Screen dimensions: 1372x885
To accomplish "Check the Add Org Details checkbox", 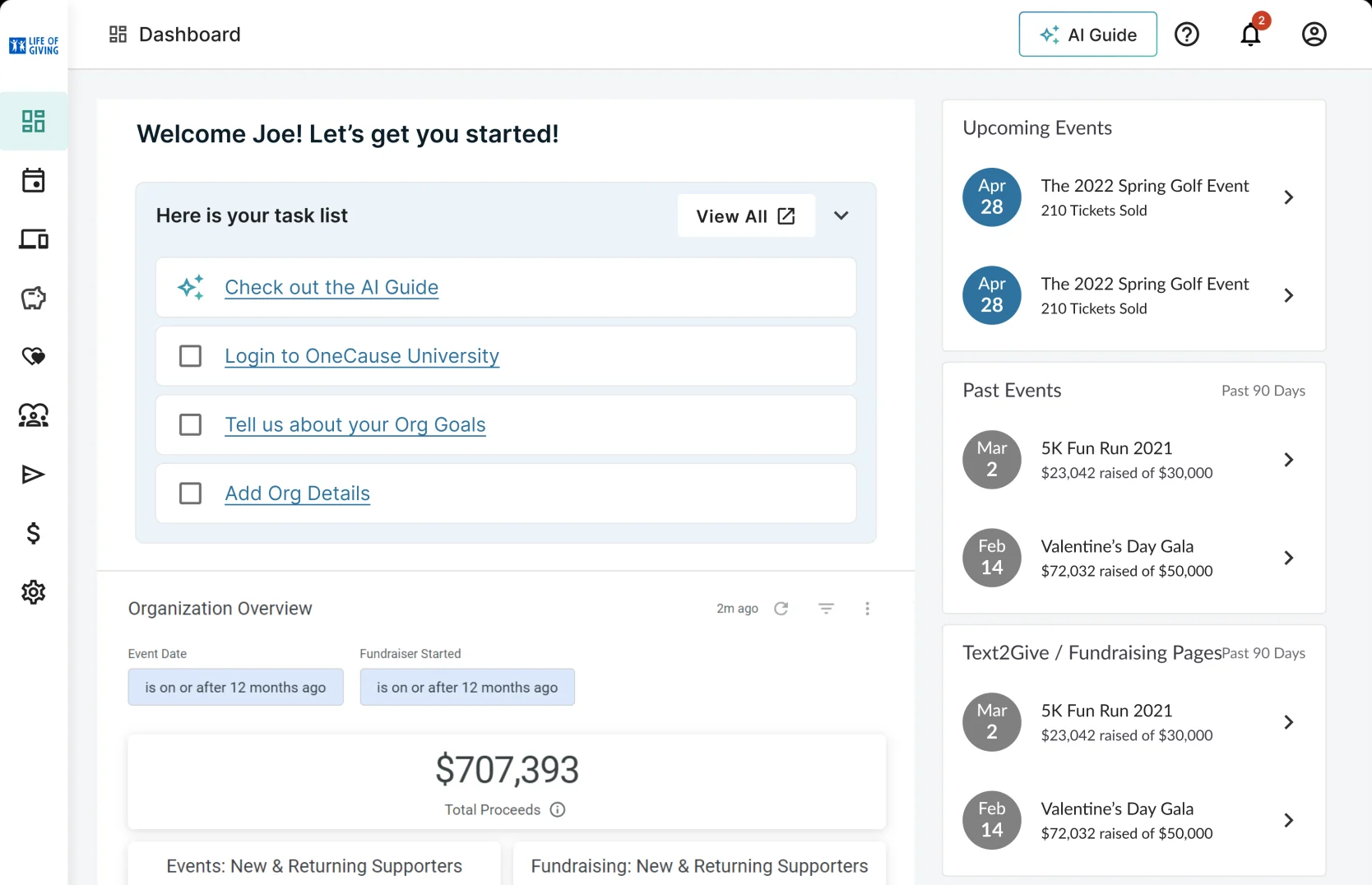I will [190, 493].
